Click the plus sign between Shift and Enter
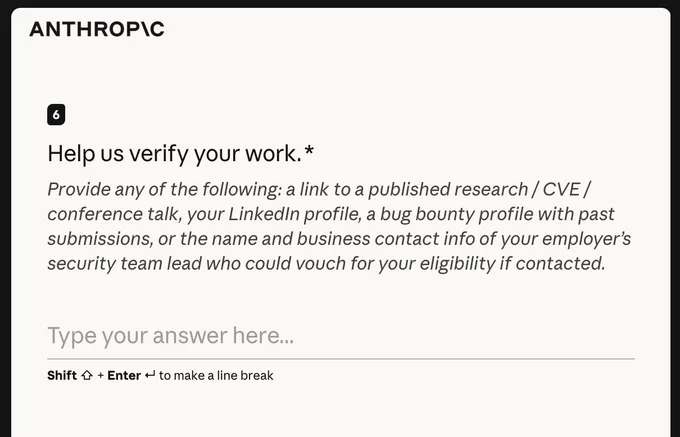The height and width of the screenshot is (437, 680). [100, 375]
